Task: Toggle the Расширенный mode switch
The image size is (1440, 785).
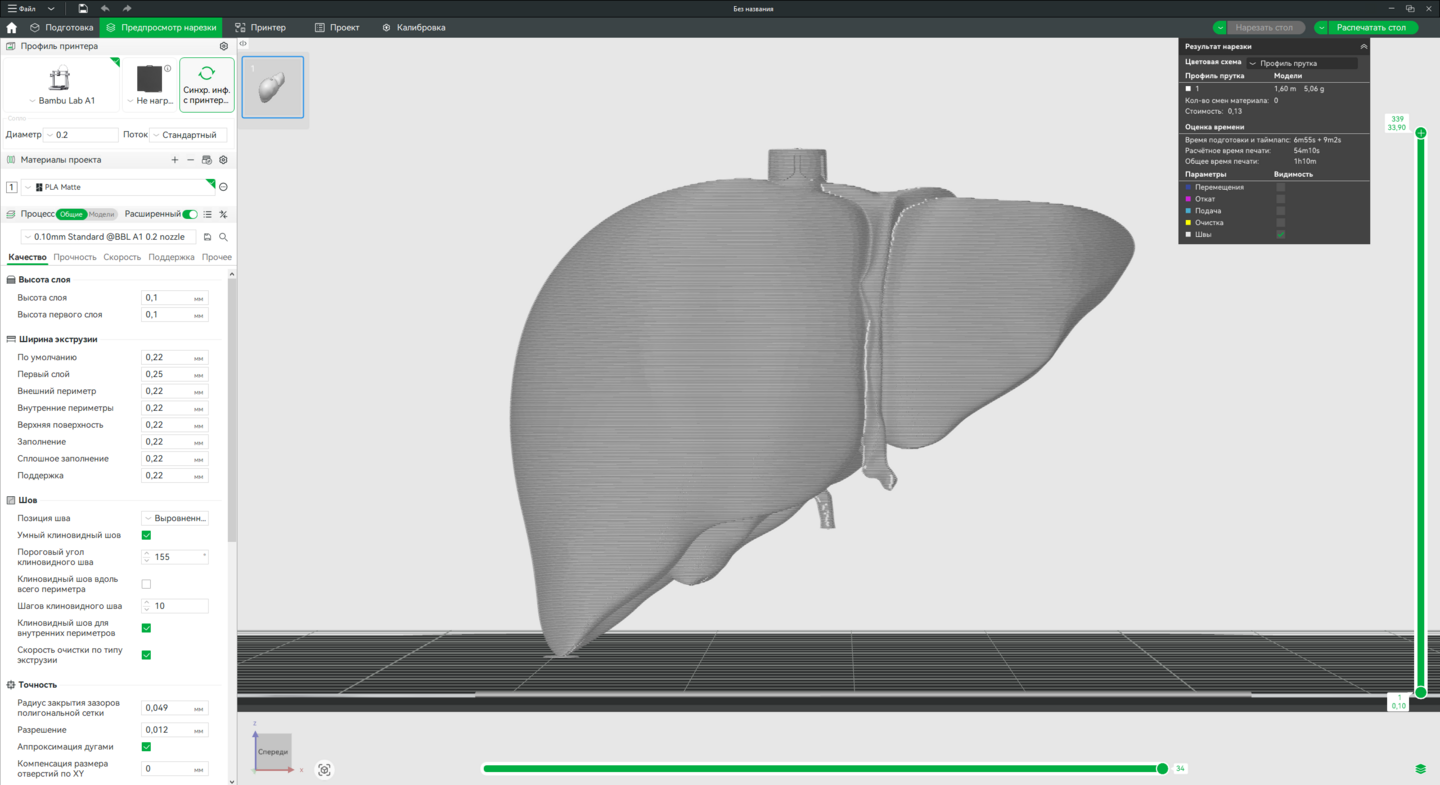Action: point(190,214)
